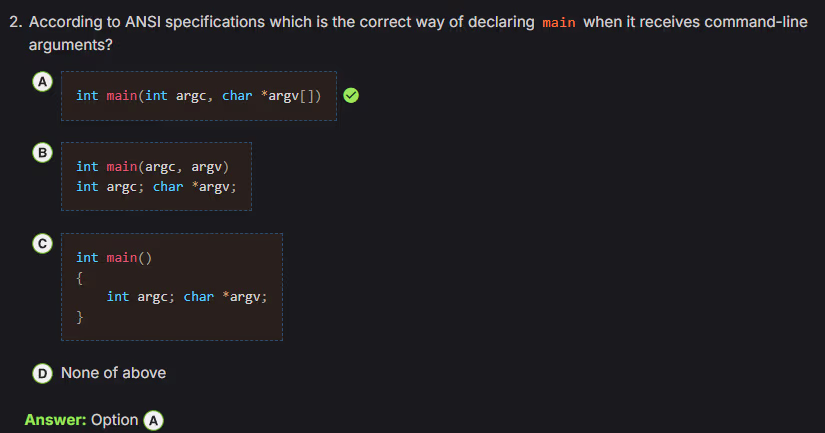This screenshot has height=433, width=825.
Task: Click the "int main(argc, argv)" line in option B
Action: click(x=152, y=167)
